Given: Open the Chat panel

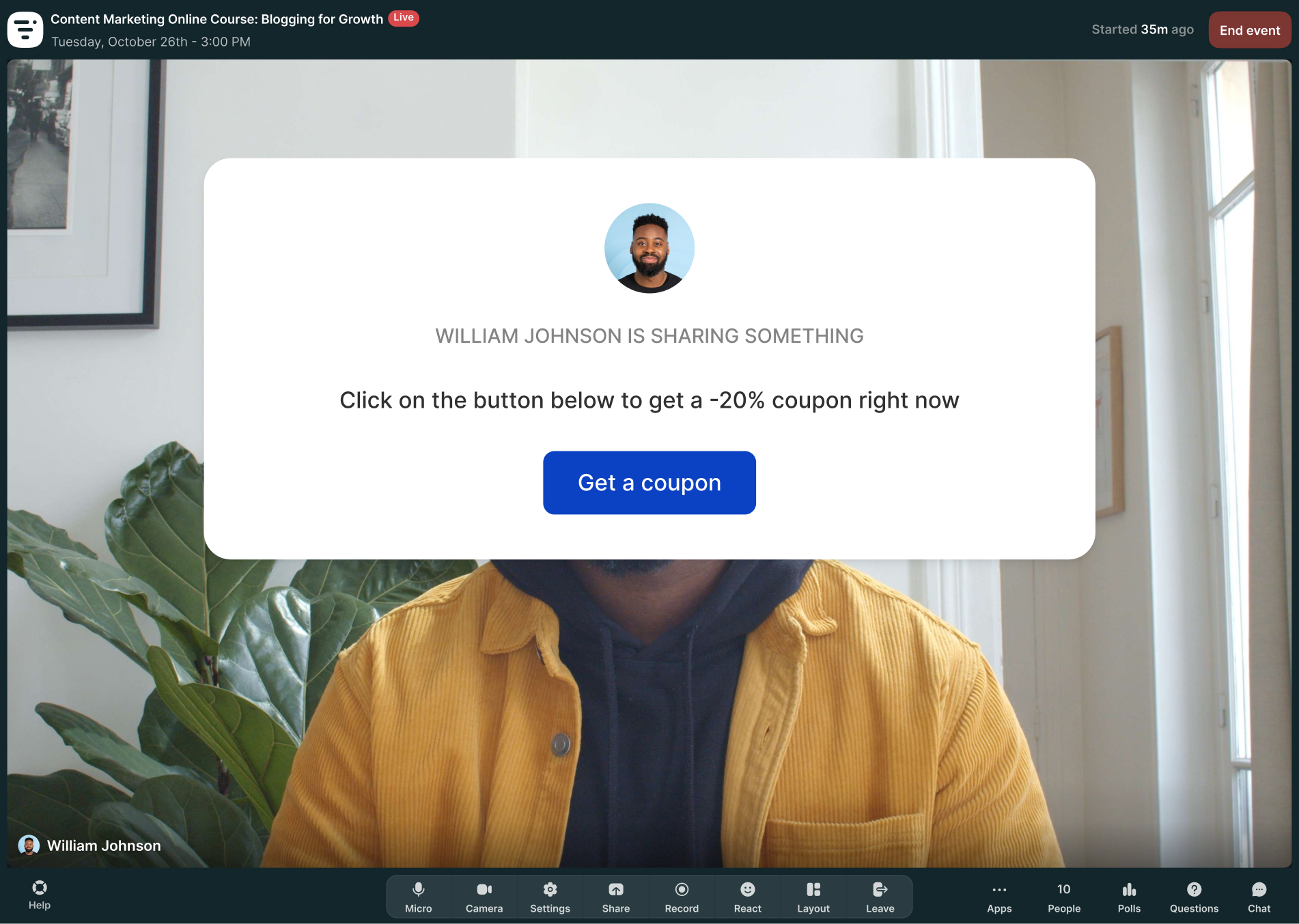Looking at the screenshot, I should pos(1259,897).
